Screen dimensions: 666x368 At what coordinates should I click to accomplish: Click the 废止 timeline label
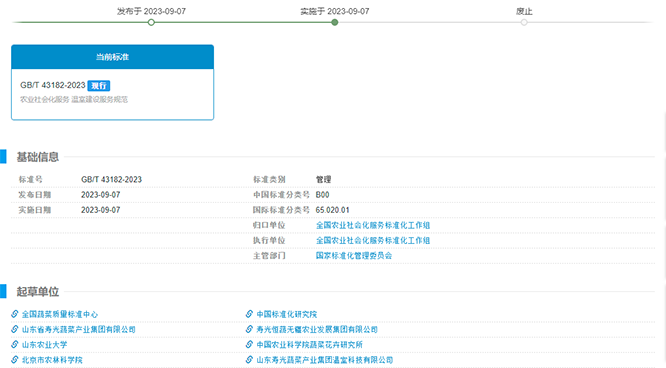[524, 11]
